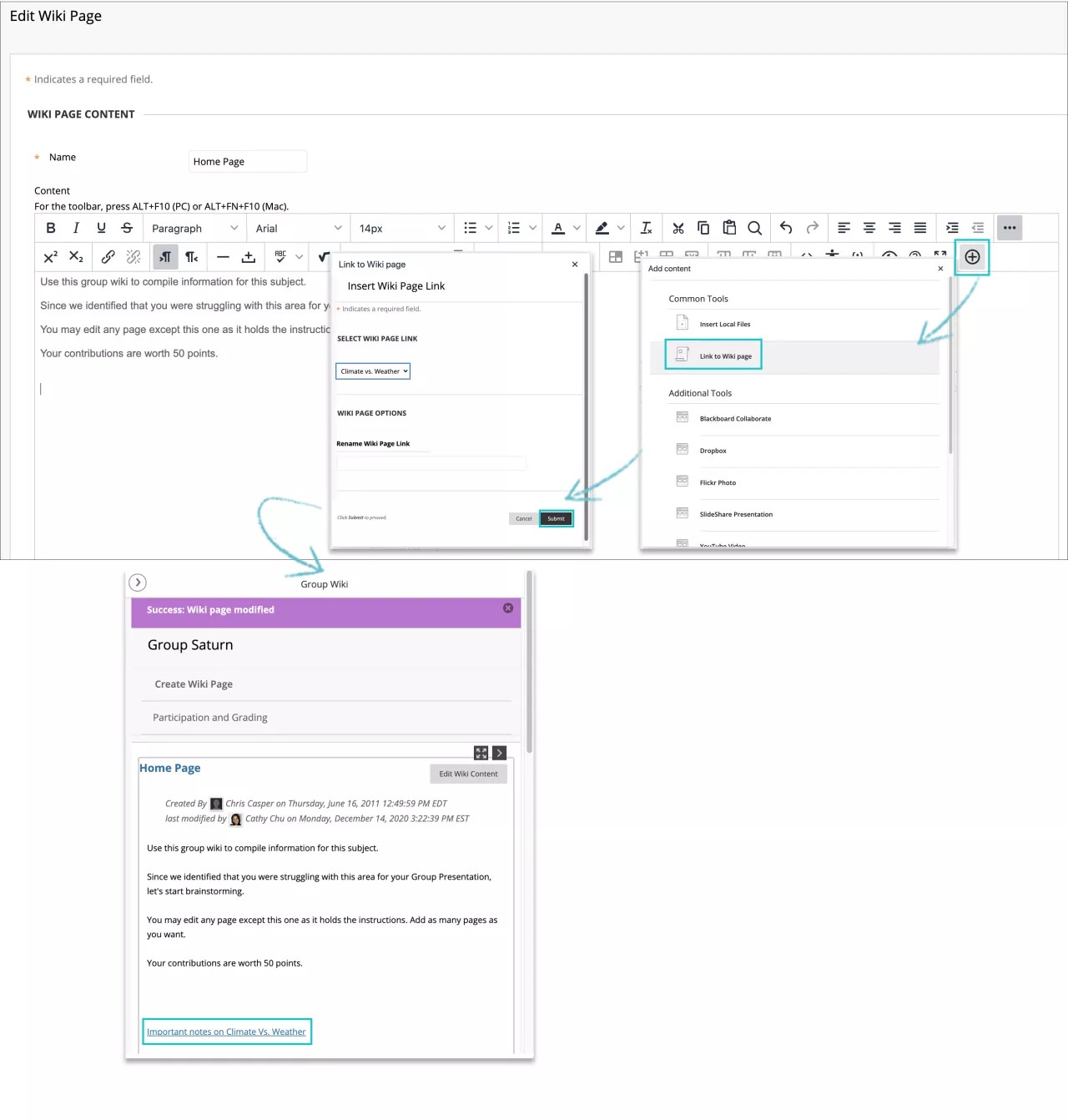Open the Paragraph style dropdown

point(194,227)
